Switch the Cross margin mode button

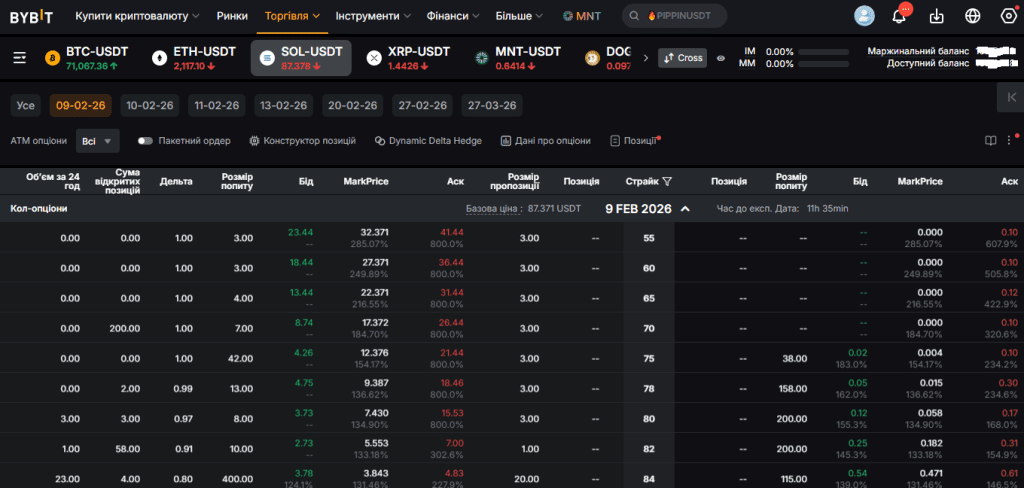(x=682, y=57)
